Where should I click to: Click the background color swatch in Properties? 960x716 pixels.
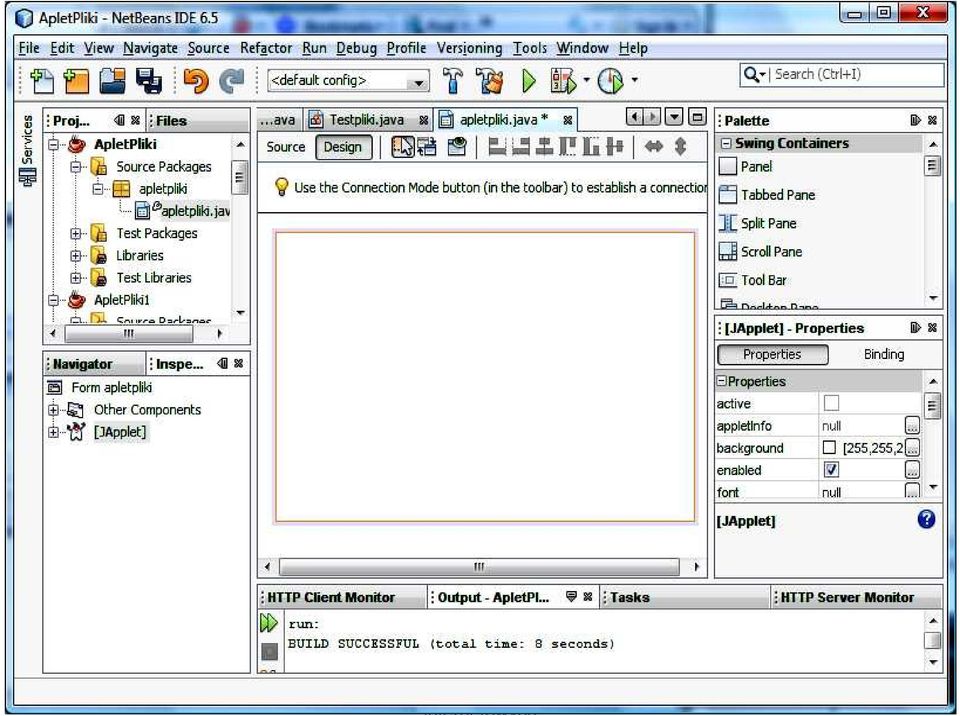point(829,448)
